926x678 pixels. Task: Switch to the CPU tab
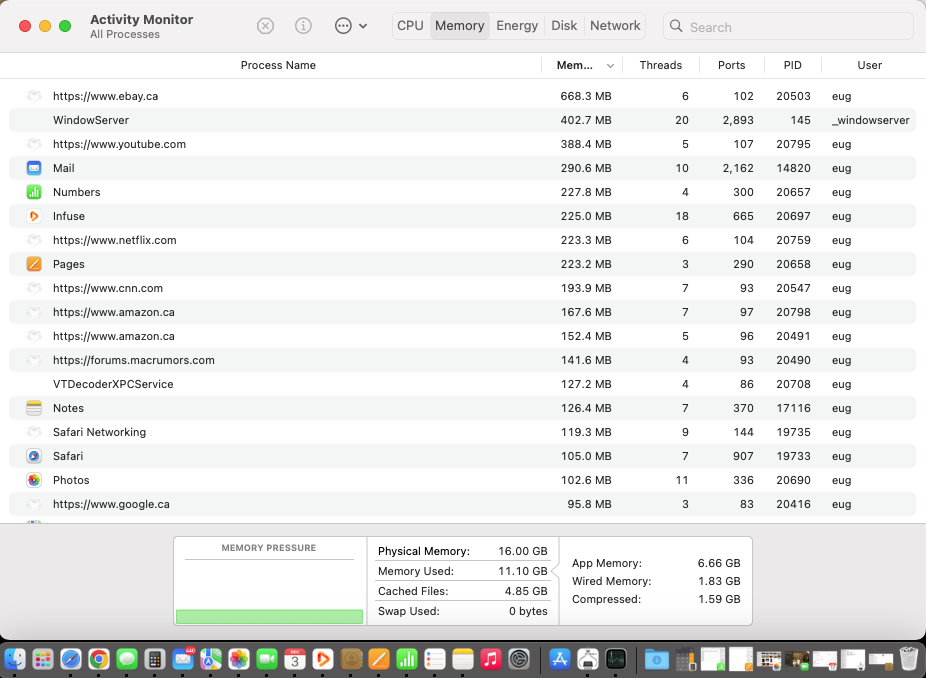410,25
